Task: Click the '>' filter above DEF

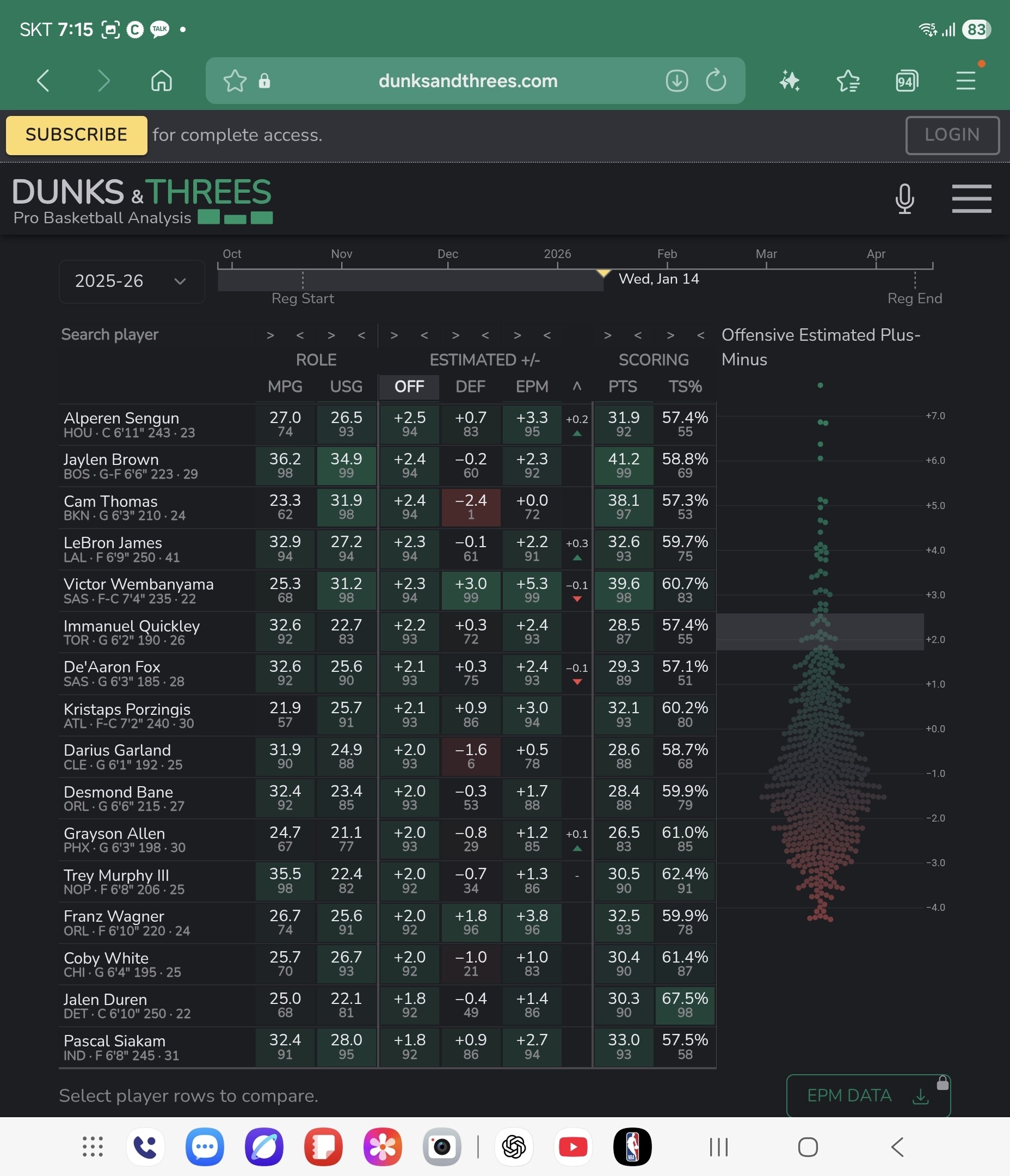Action: [455, 335]
